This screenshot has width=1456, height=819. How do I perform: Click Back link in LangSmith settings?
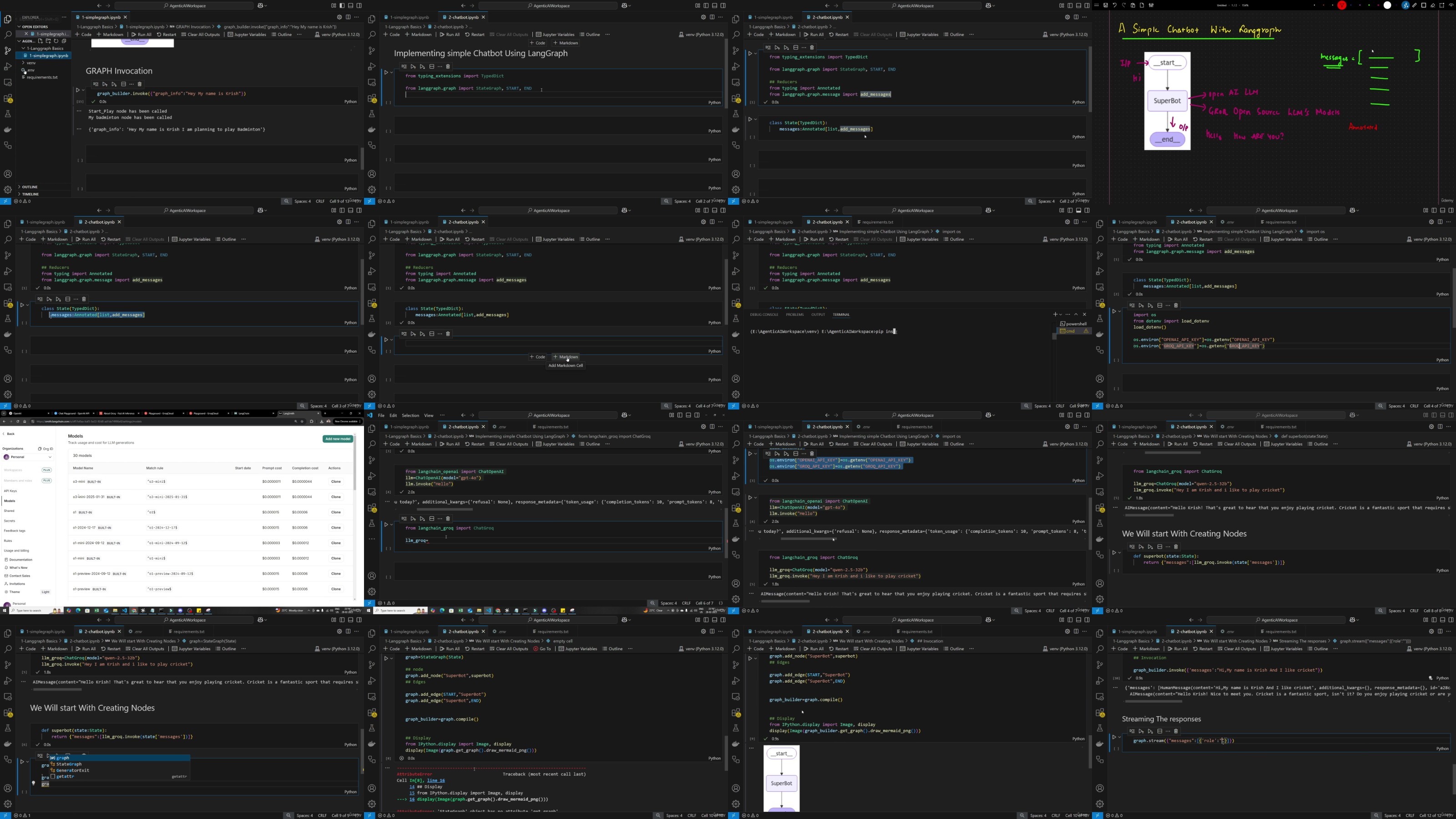tap(9, 434)
